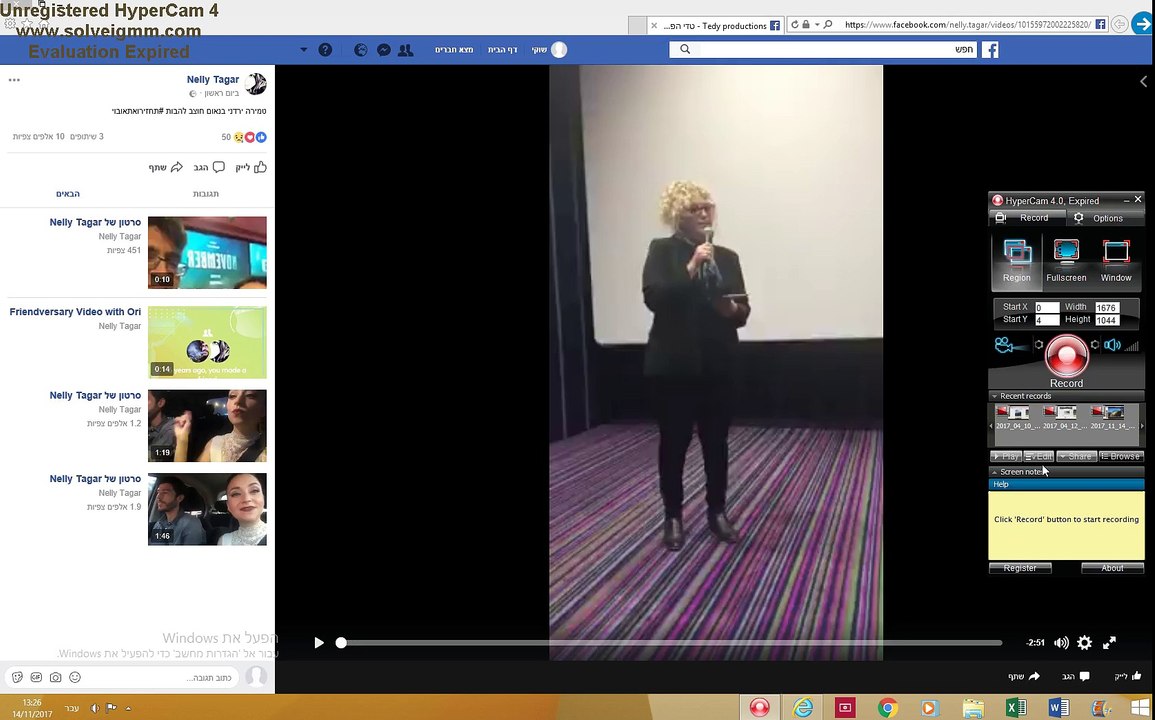Open Messenger icon in header

point(383,49)
